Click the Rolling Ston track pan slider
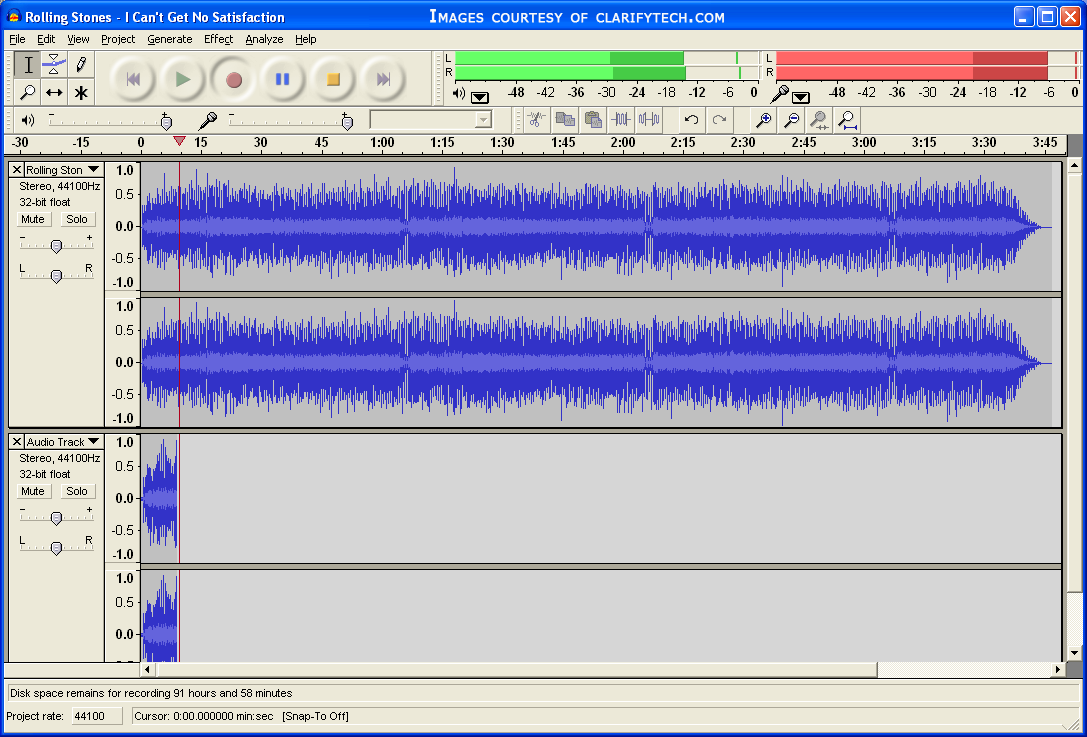The image size is (1087, 737). tap(56, 276)
